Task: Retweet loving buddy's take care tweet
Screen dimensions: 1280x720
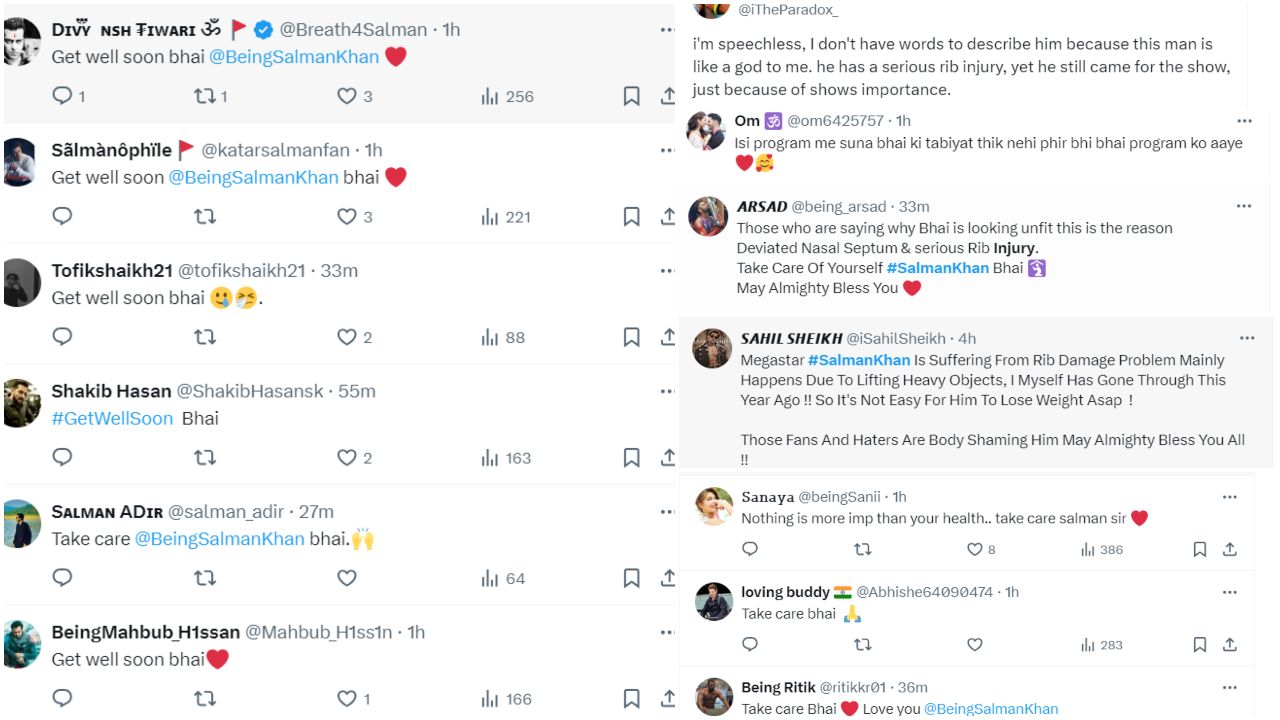Action: (x=862, y=645)
